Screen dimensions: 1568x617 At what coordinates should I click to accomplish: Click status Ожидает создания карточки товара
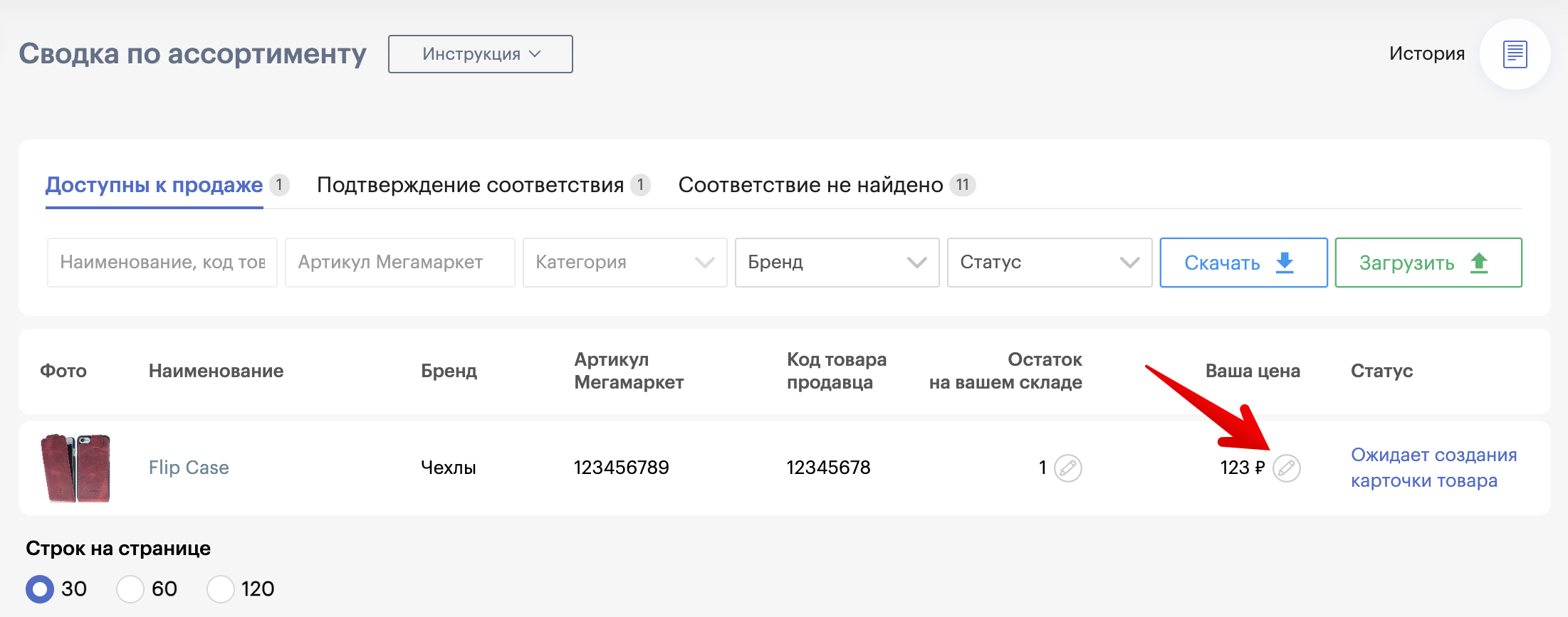click(x=1434, y=468)
